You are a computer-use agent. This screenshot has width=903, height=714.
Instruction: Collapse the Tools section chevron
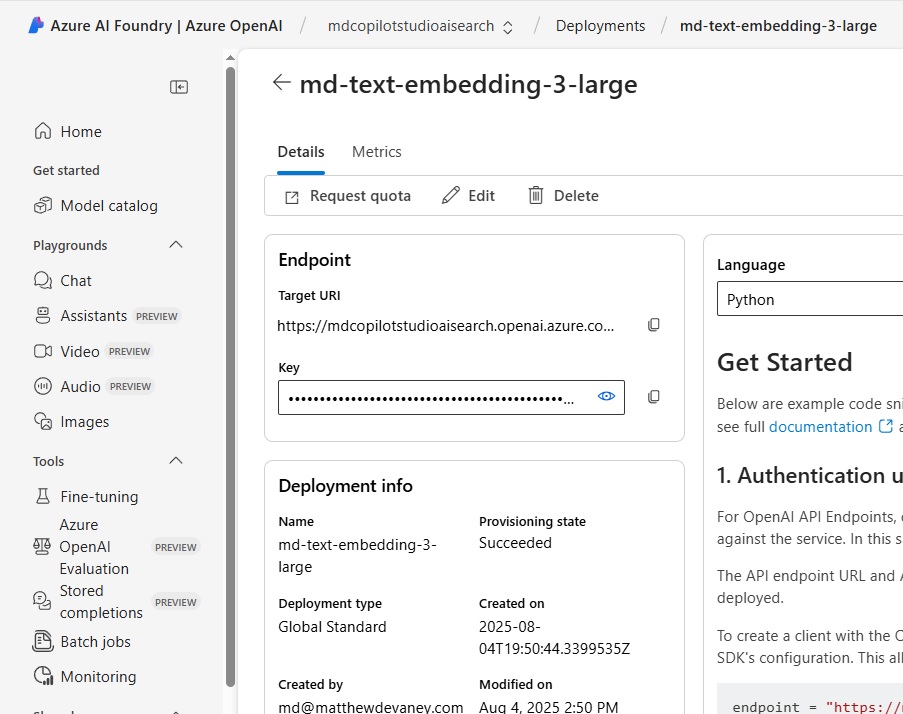click(x=176, y=461)
